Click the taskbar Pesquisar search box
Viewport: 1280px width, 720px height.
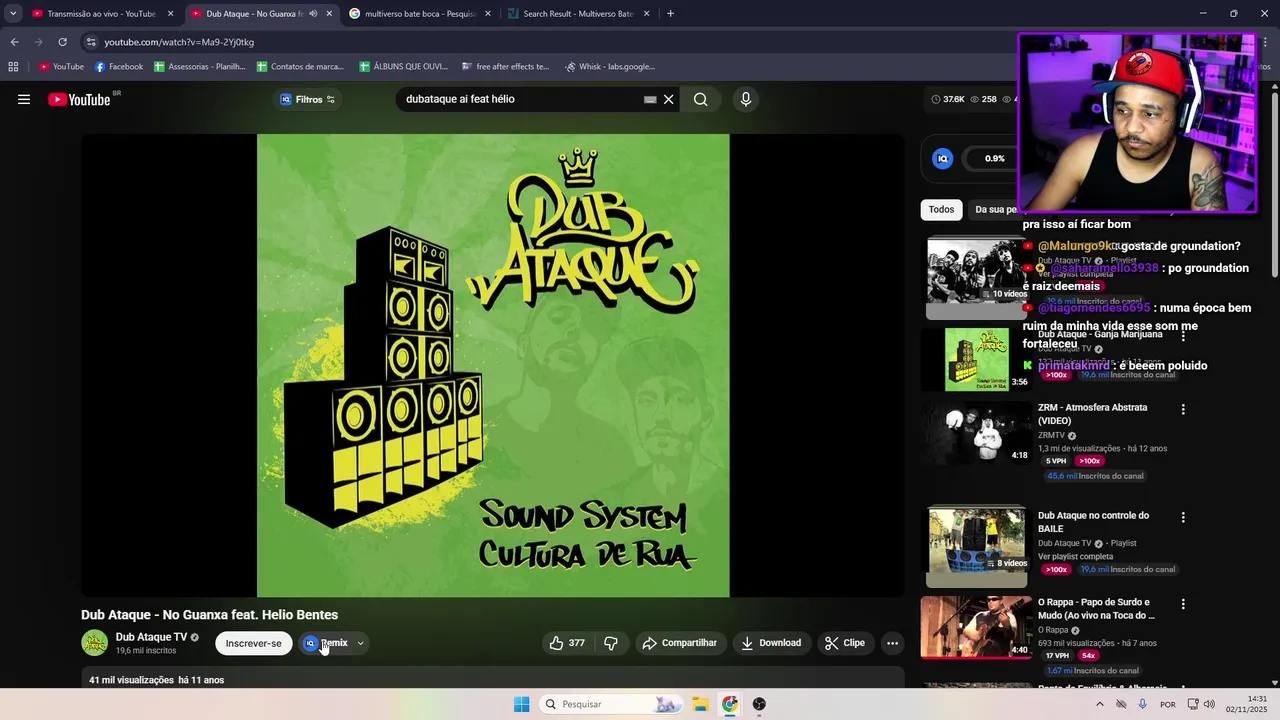pos(611,704)
